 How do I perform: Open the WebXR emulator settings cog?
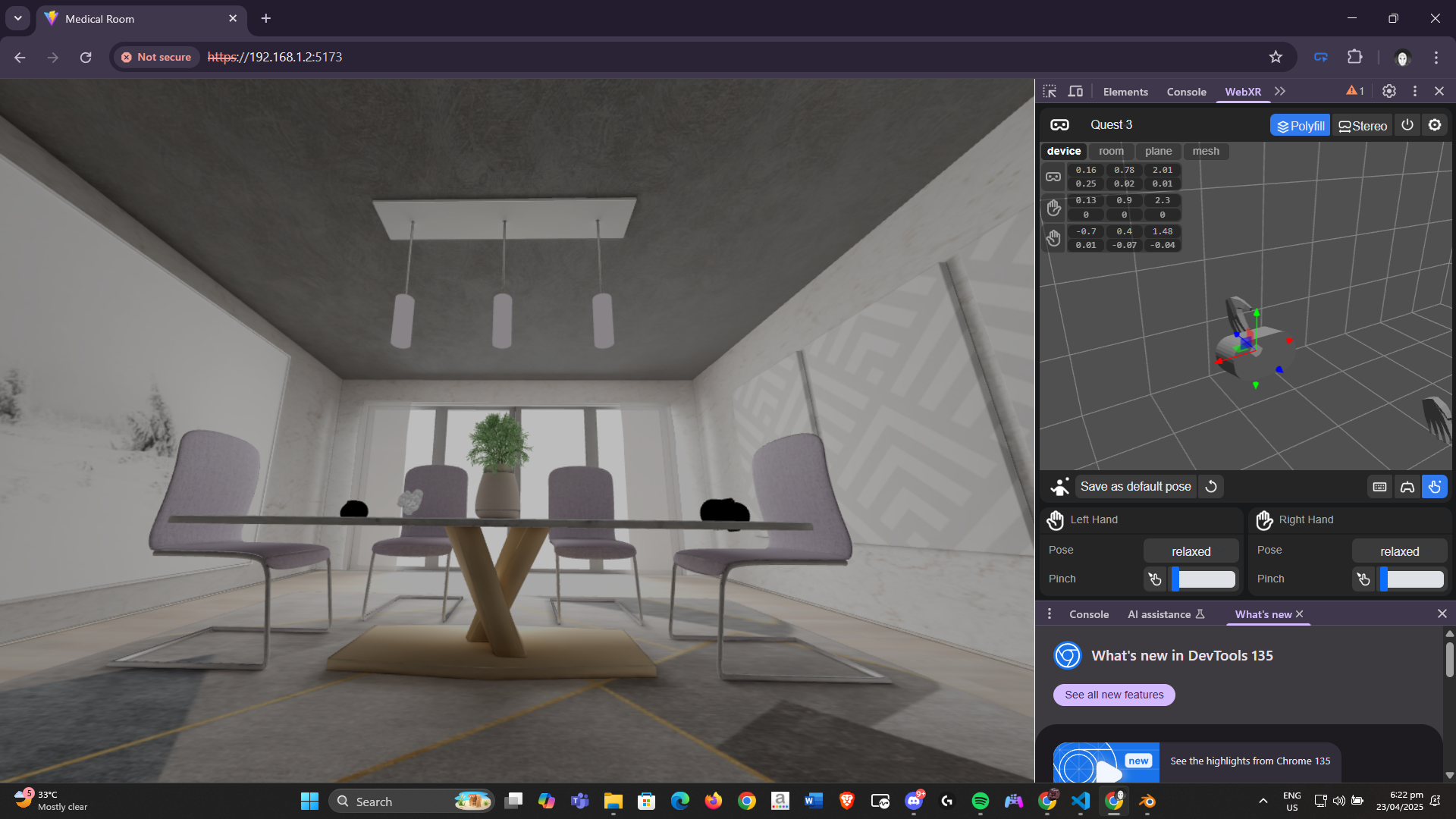tap(1435, 125)
